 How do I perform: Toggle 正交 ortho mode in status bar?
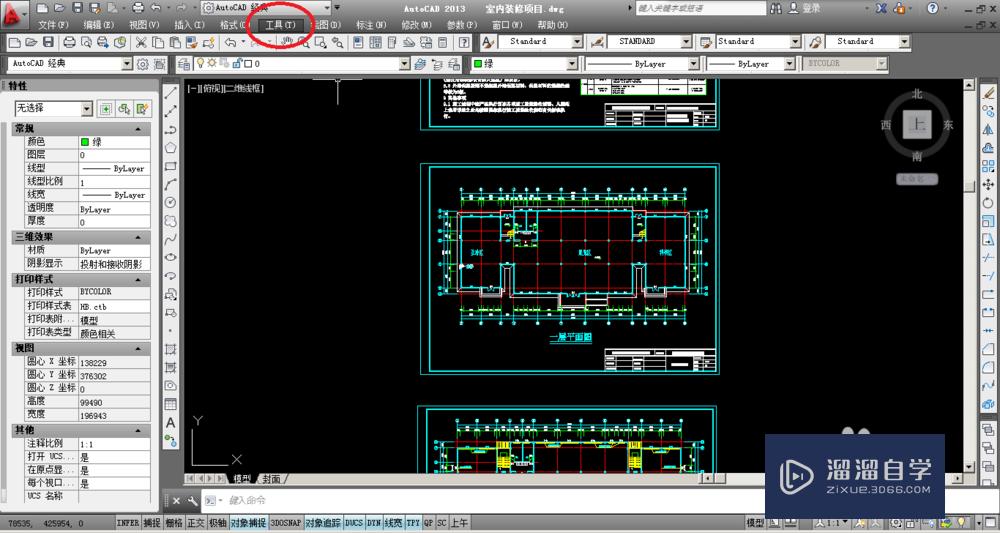point(195,523)
